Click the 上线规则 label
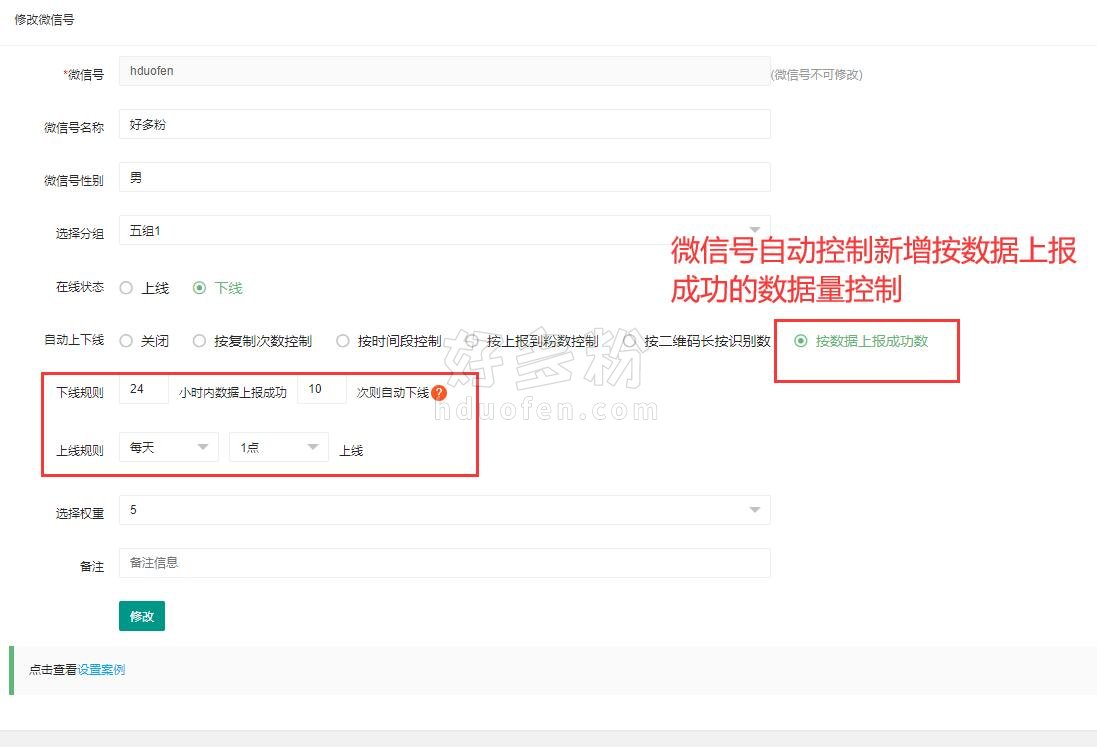 pos(80,451)
